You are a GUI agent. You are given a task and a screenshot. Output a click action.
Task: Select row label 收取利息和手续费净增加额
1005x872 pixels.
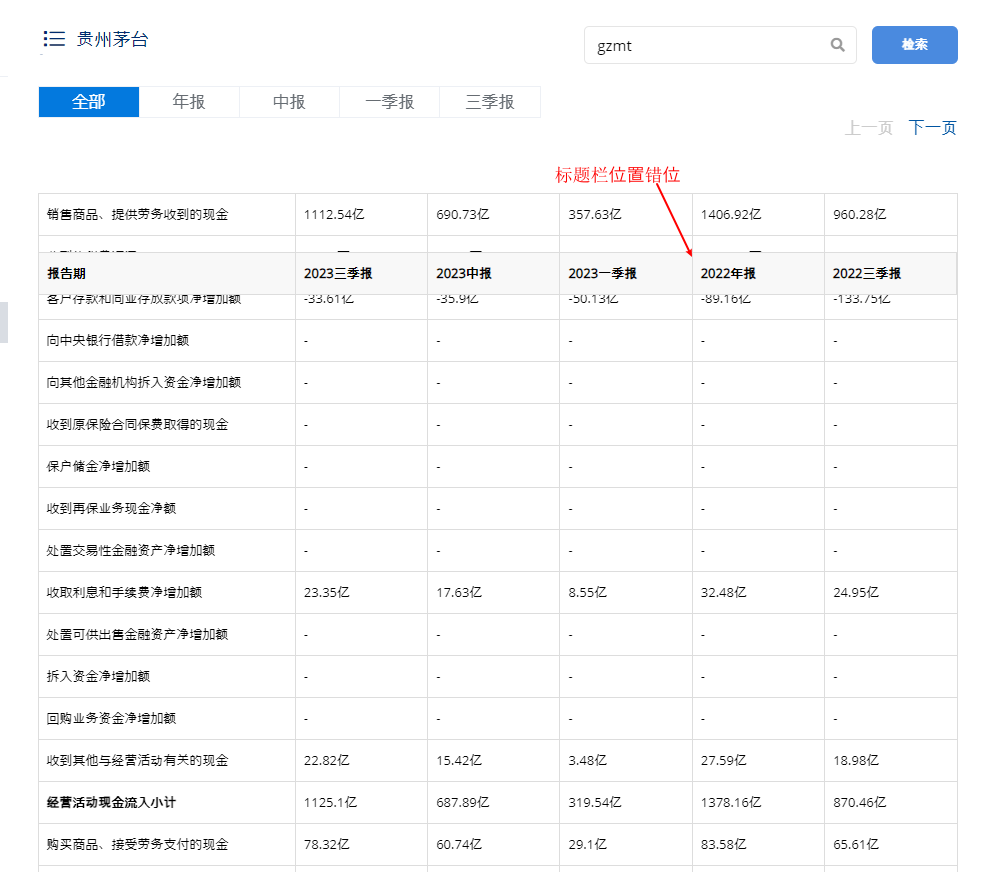(124, 592)
